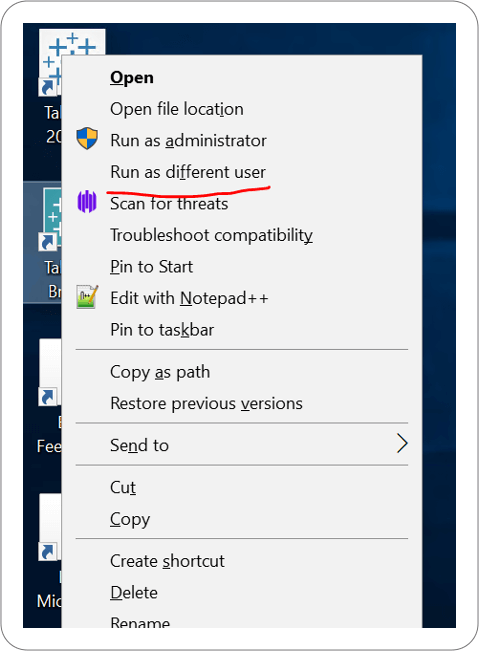
Task: Choose Open from the context menu
Action: [132, 77]
